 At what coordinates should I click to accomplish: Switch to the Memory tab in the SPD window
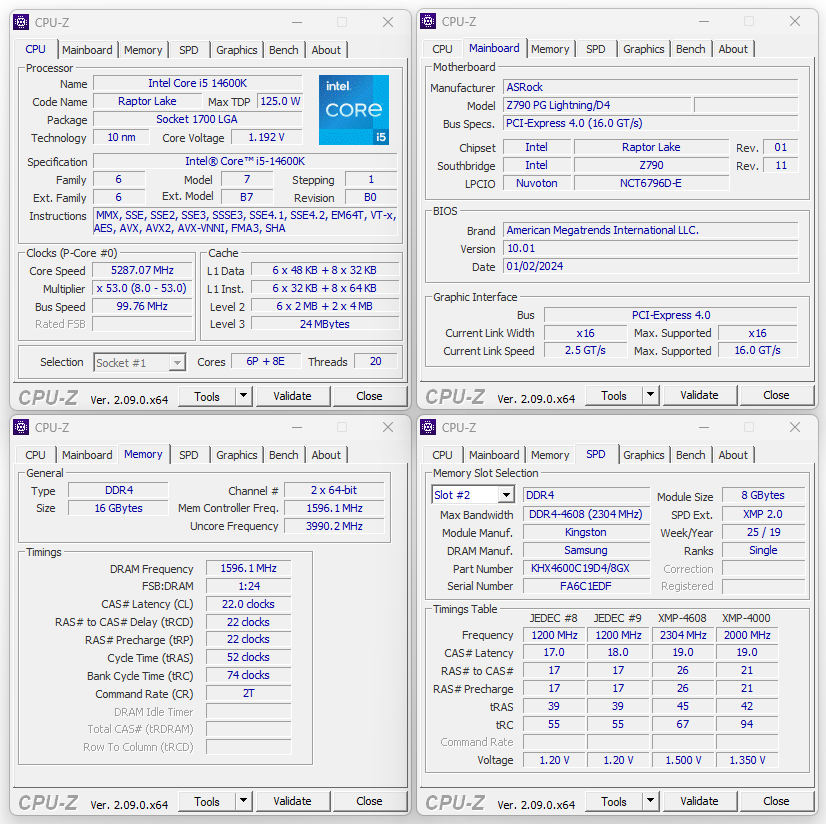pos(550,455)
